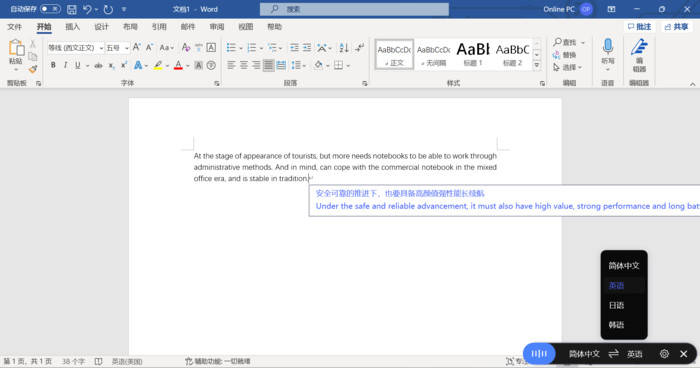Open the font name dropdown
Screen dimensions: 700x368
101,48
